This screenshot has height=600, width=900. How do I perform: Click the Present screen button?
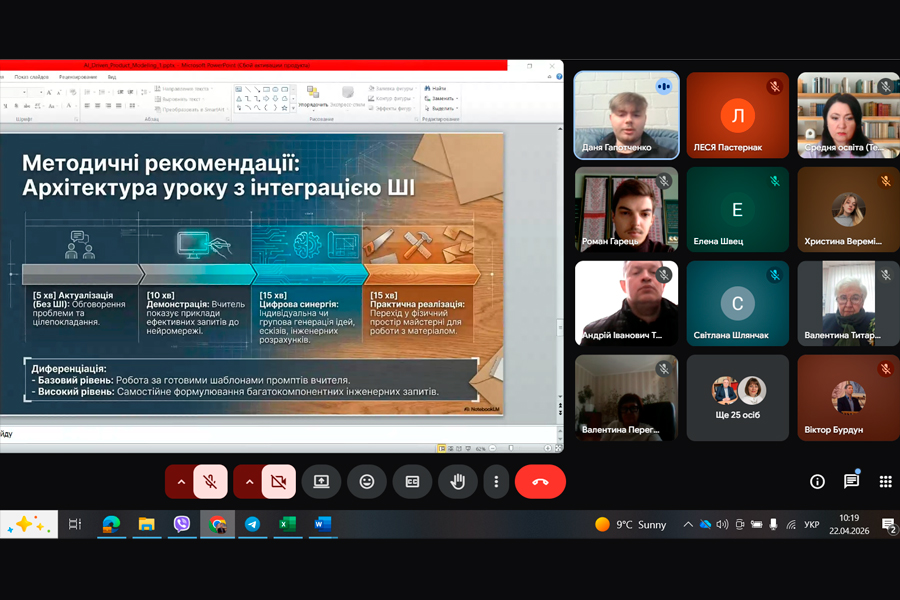[x=321, y=482]
